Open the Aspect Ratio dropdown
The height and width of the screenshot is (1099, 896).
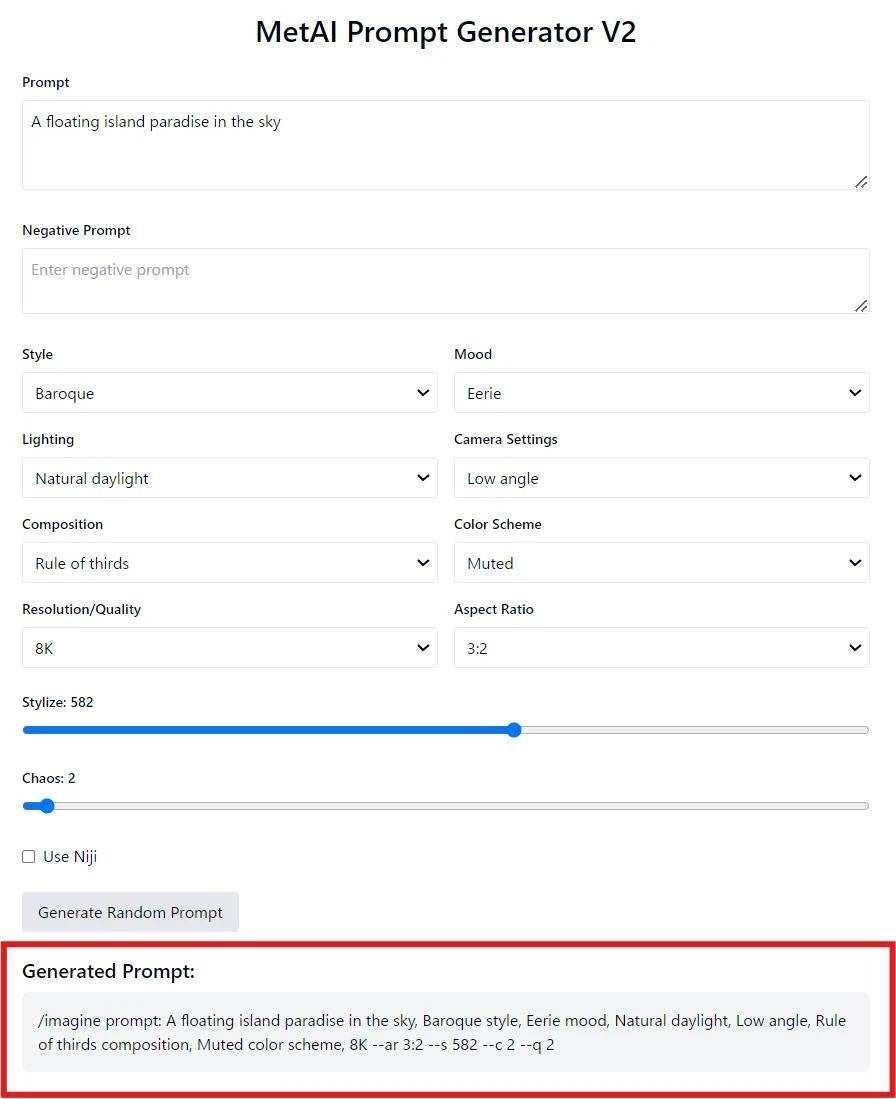tap(661, 648)
